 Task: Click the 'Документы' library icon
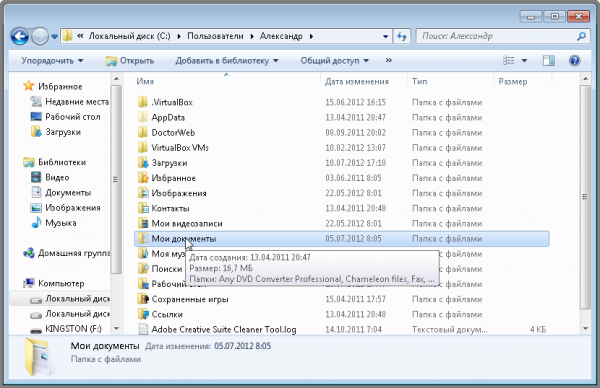(36, 192)
